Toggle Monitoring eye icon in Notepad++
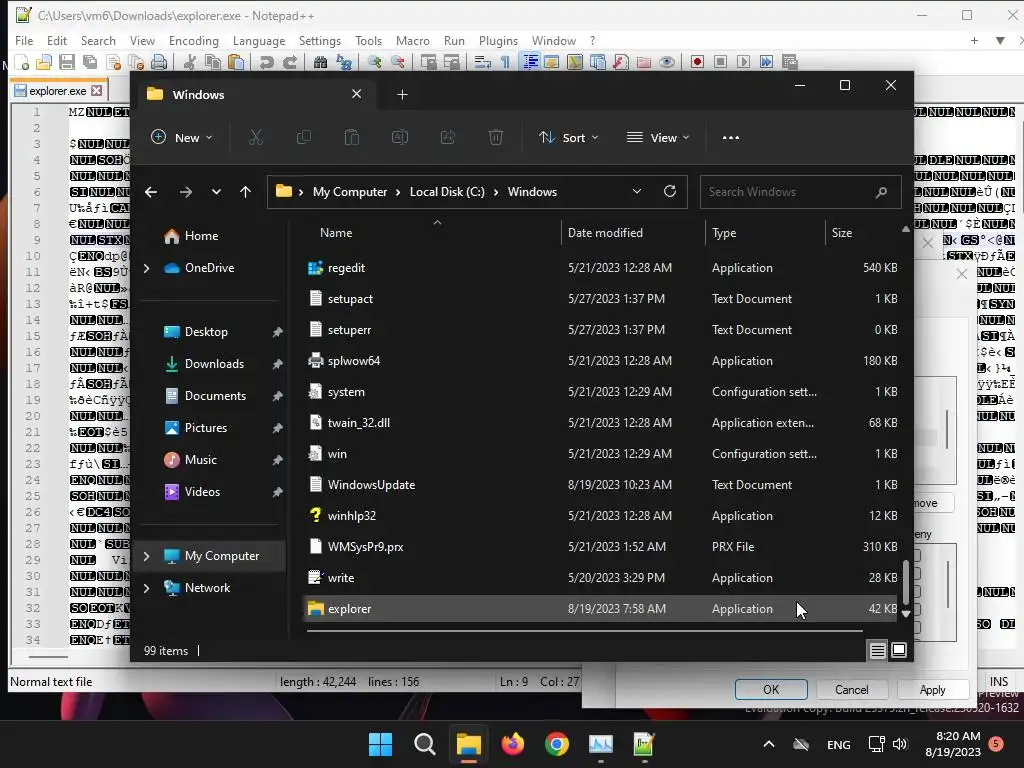The height and width of the screenshot is (768, 1024). [667, 62]
